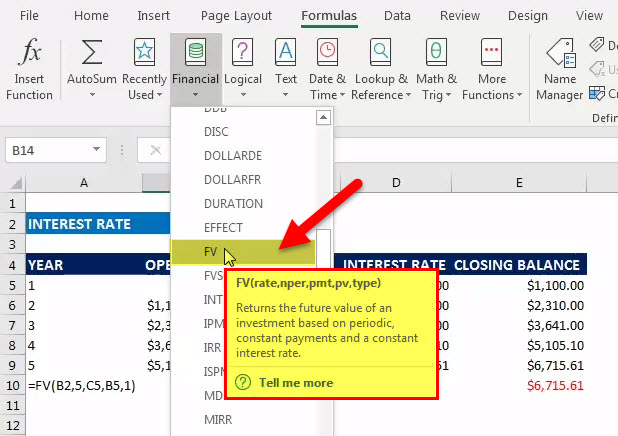Click Create from Selection icon
The height and width of the screenshot is (436, 618).
(597, 93)
